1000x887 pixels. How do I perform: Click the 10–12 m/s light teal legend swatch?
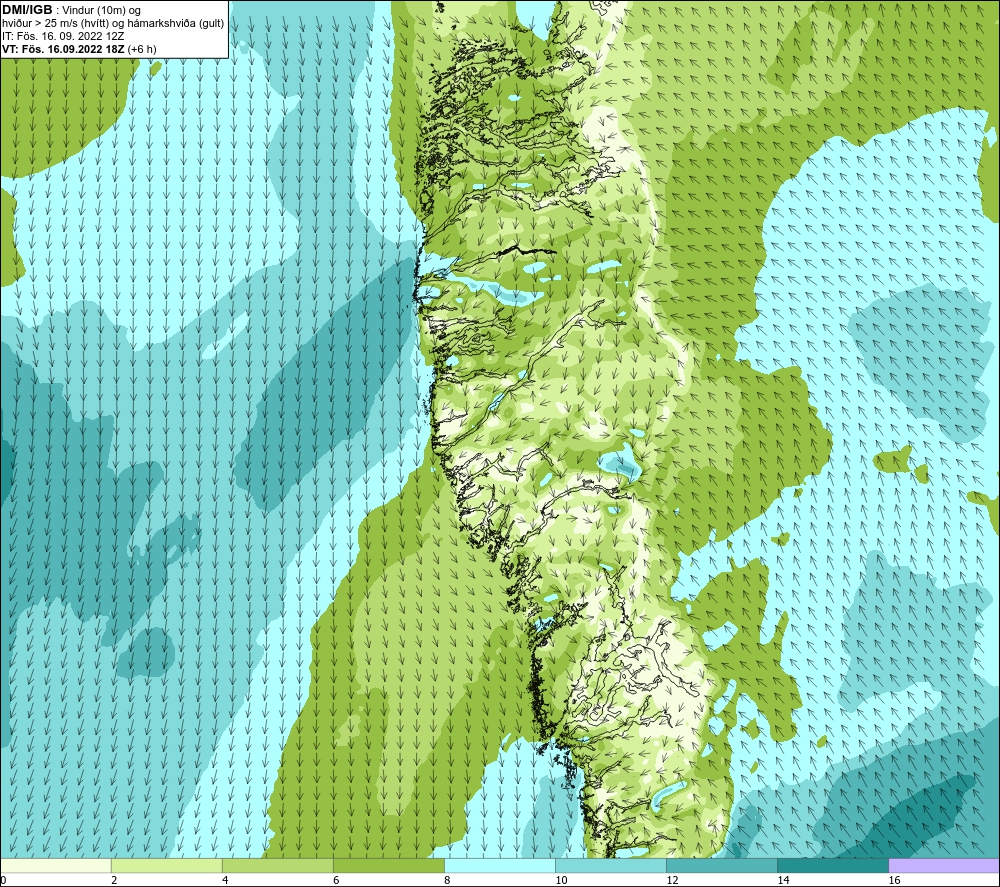pyautogui.click(x=610, y=865)
